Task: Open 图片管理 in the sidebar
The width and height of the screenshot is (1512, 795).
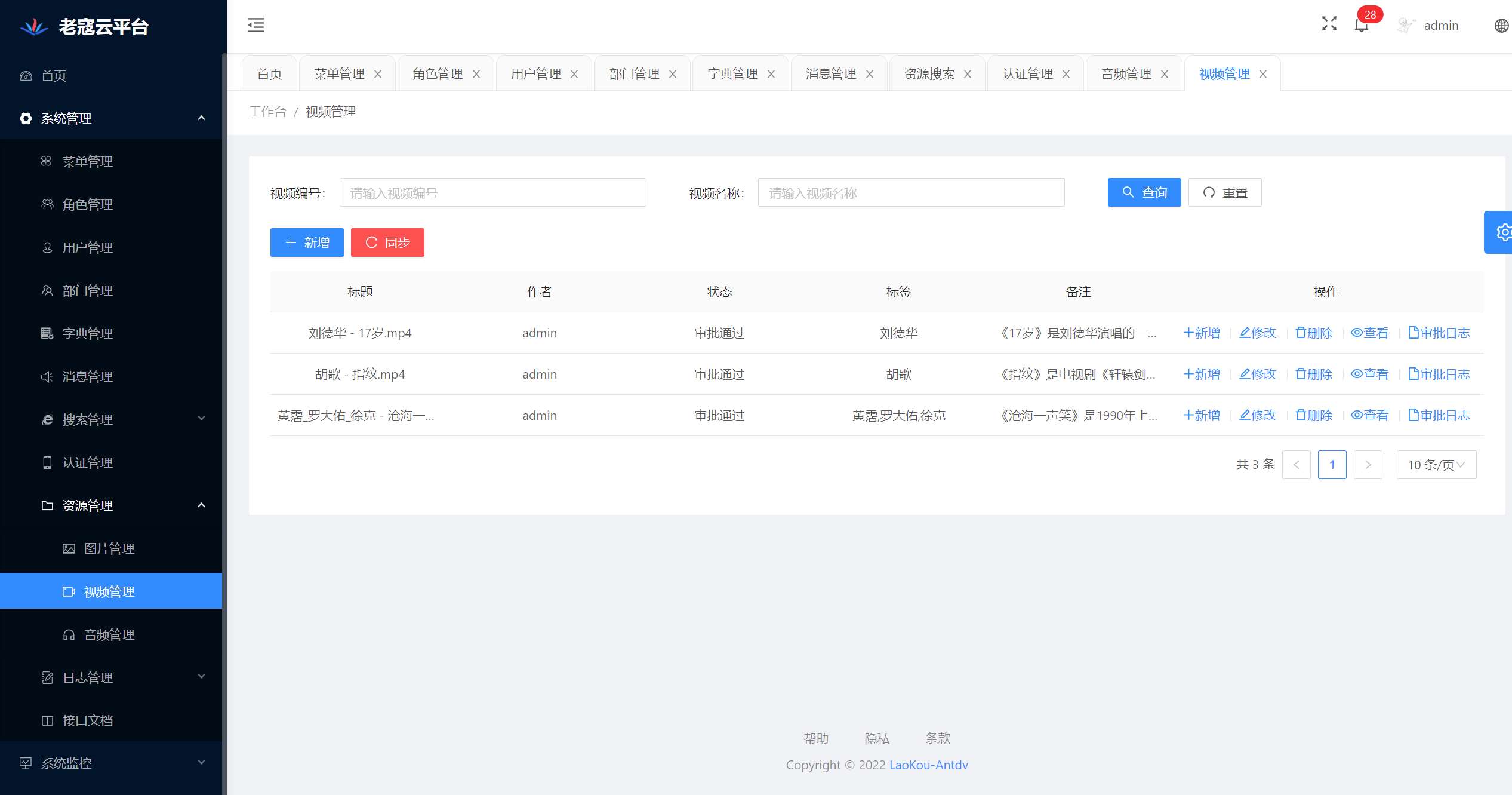Action: click(109, 548)
